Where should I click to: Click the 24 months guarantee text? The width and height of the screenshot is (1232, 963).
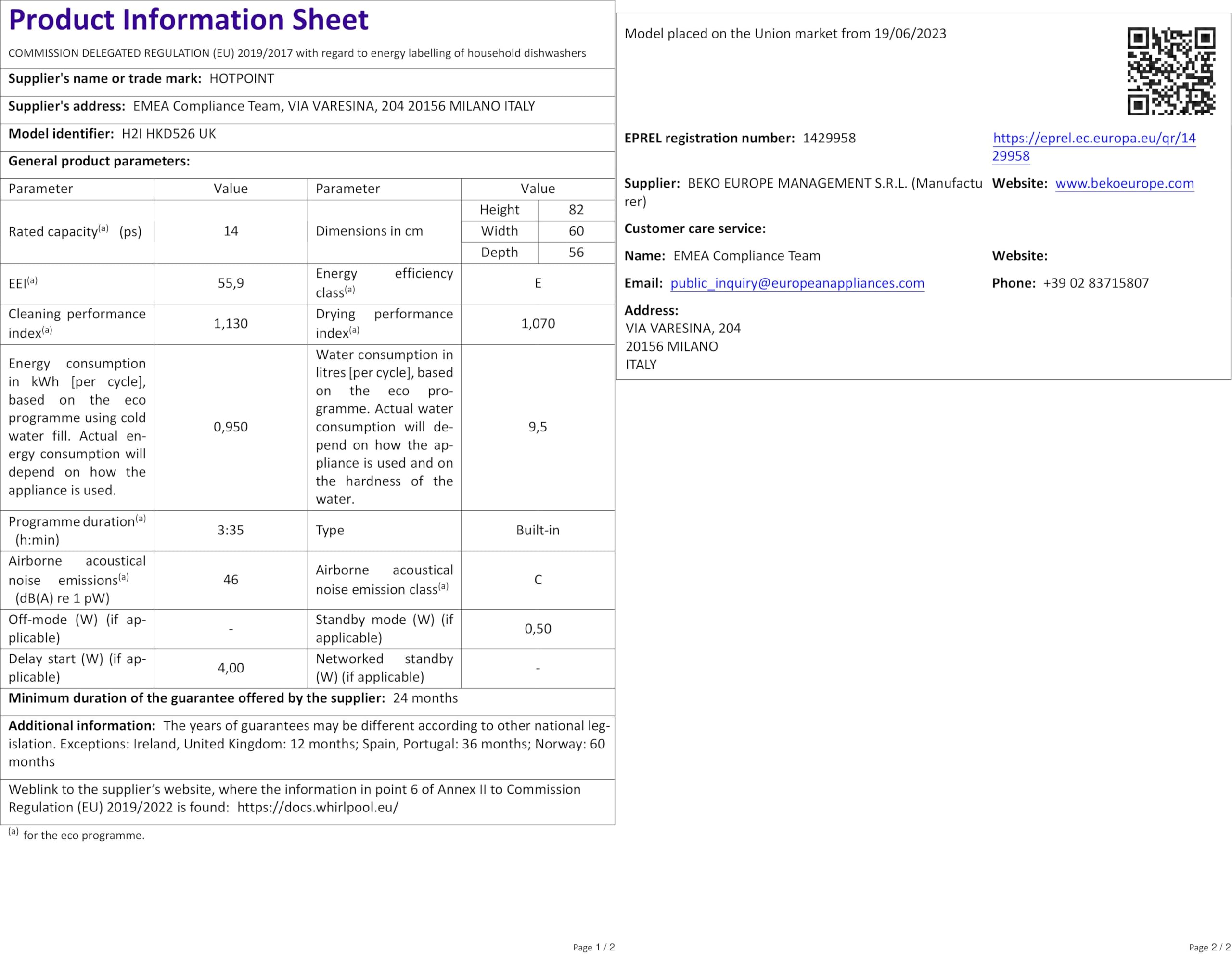click(x=425, y=698)
